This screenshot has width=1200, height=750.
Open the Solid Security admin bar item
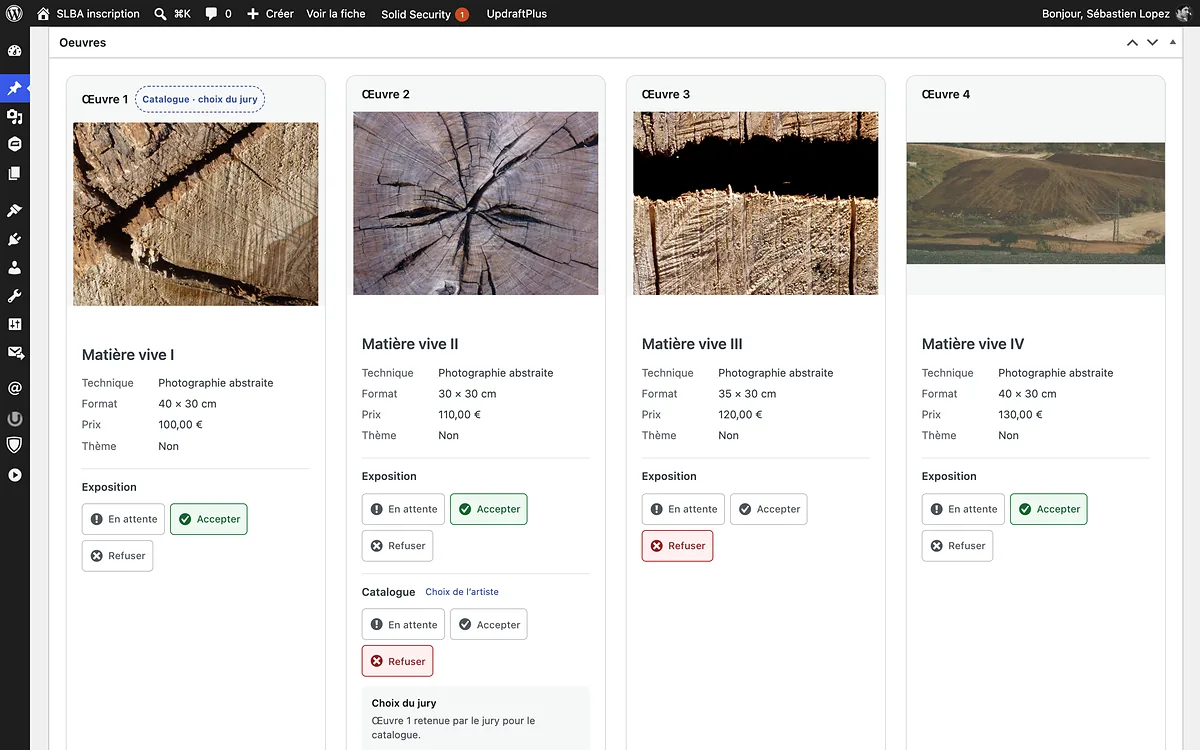click(x=424, y=14)
